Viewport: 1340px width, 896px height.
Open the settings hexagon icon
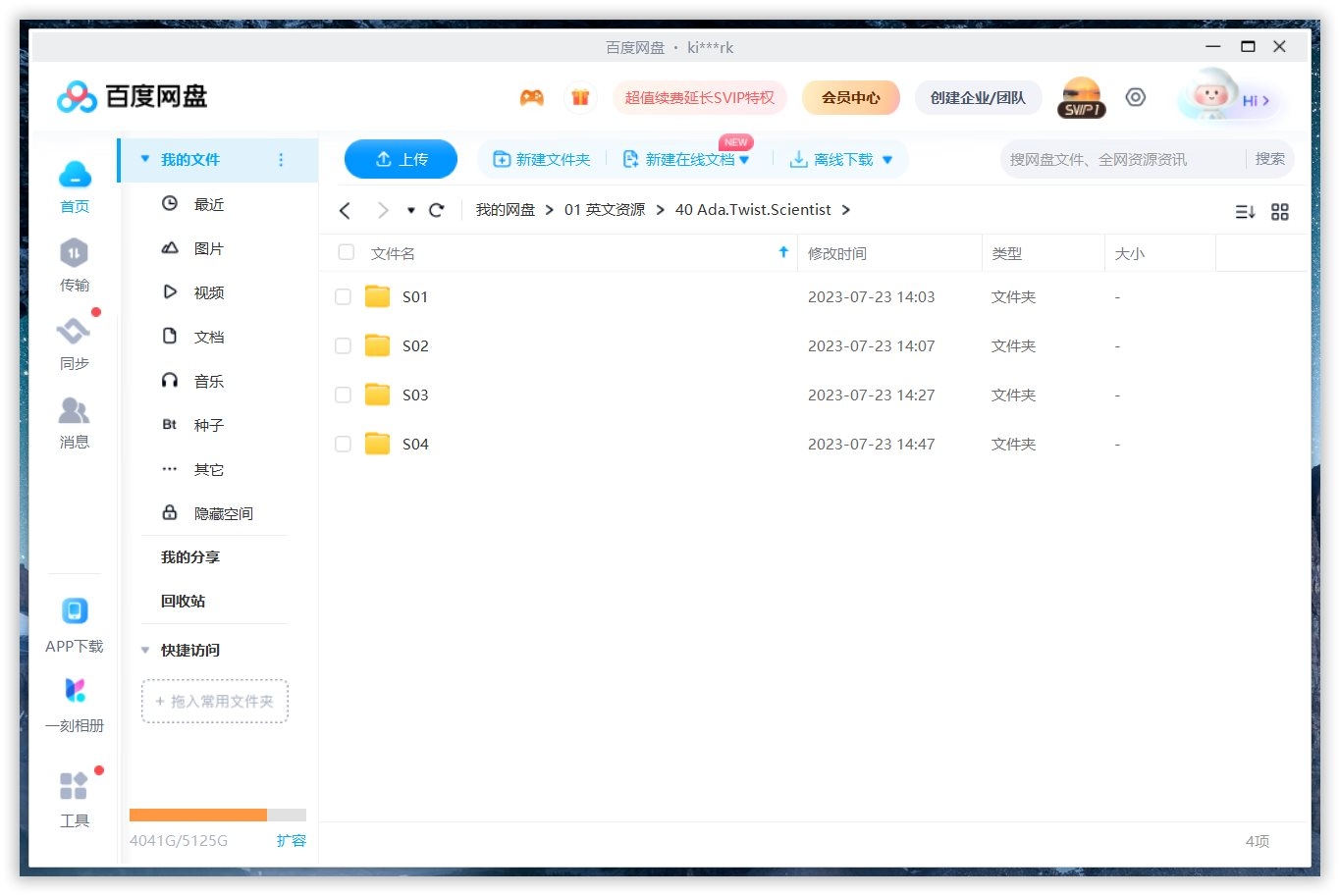[x=1135, y=97]
